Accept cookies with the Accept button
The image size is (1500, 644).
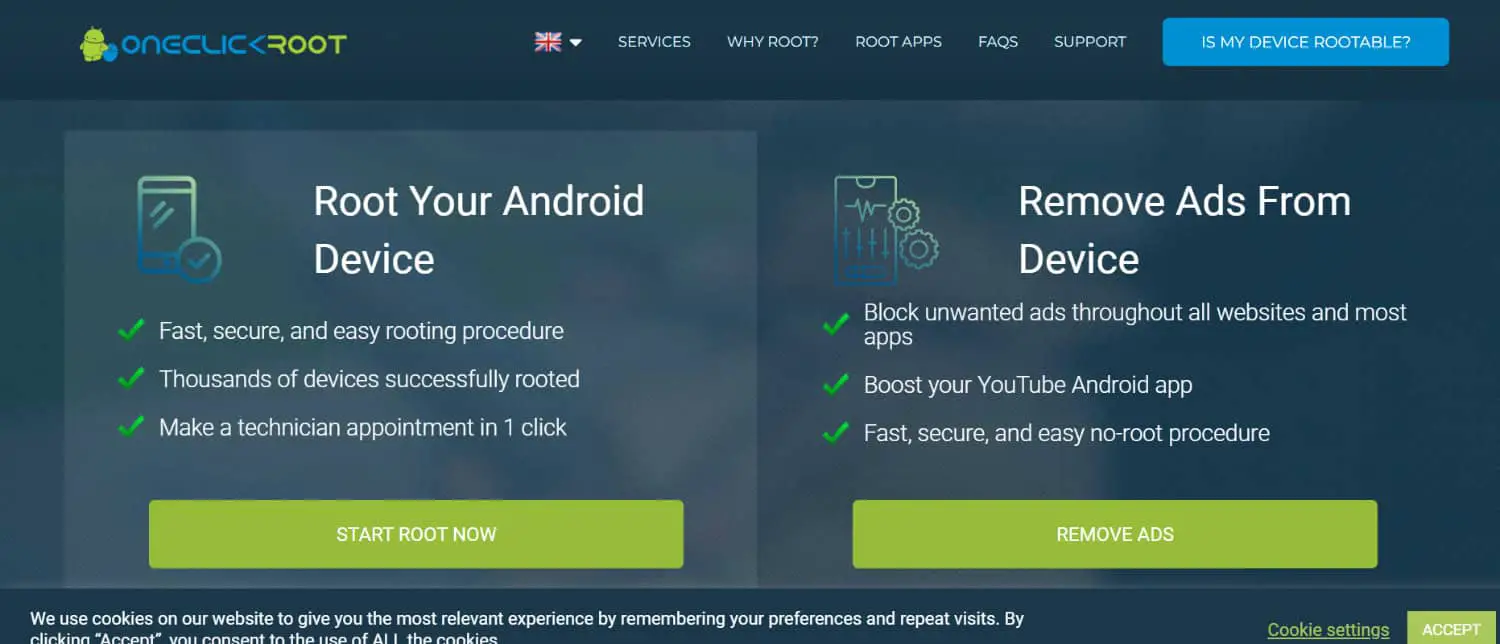click(x=1451, y=628)
